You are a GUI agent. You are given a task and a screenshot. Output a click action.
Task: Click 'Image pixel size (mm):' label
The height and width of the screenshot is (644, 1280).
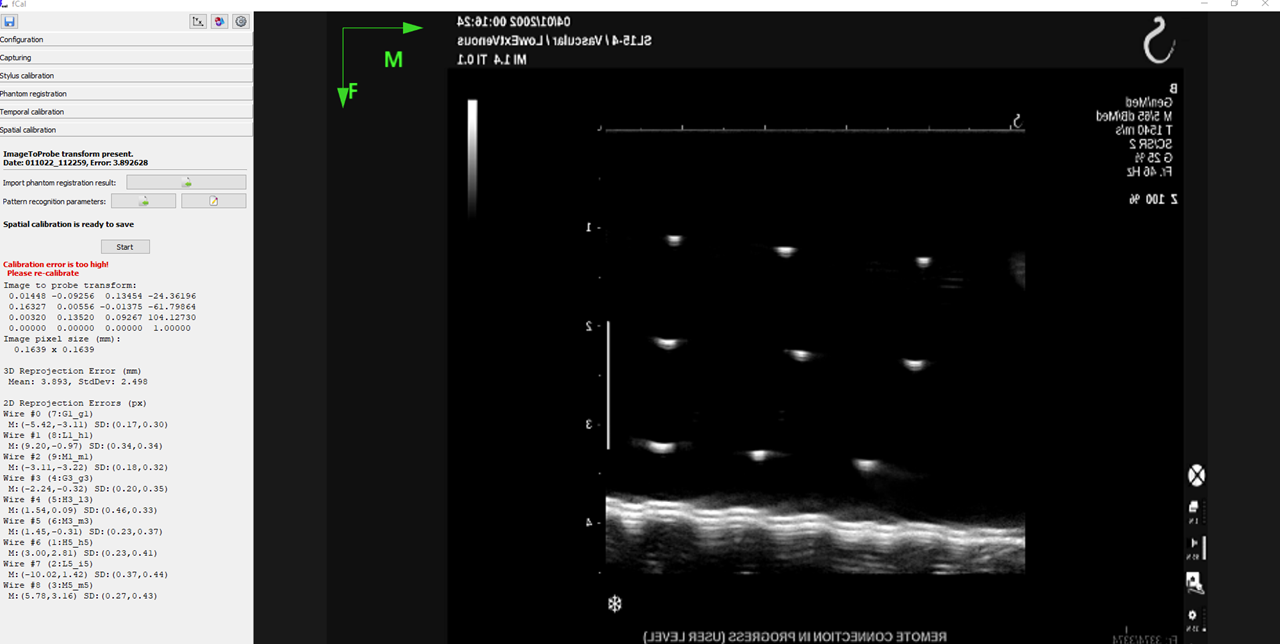(x=62, y=339)
